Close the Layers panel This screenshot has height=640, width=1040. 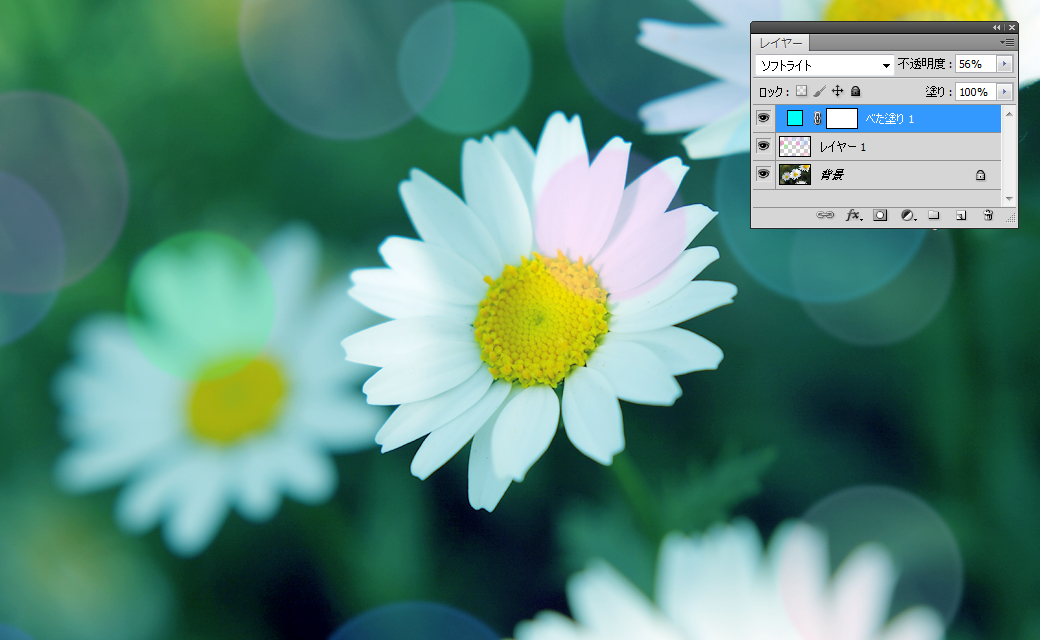1011,27
